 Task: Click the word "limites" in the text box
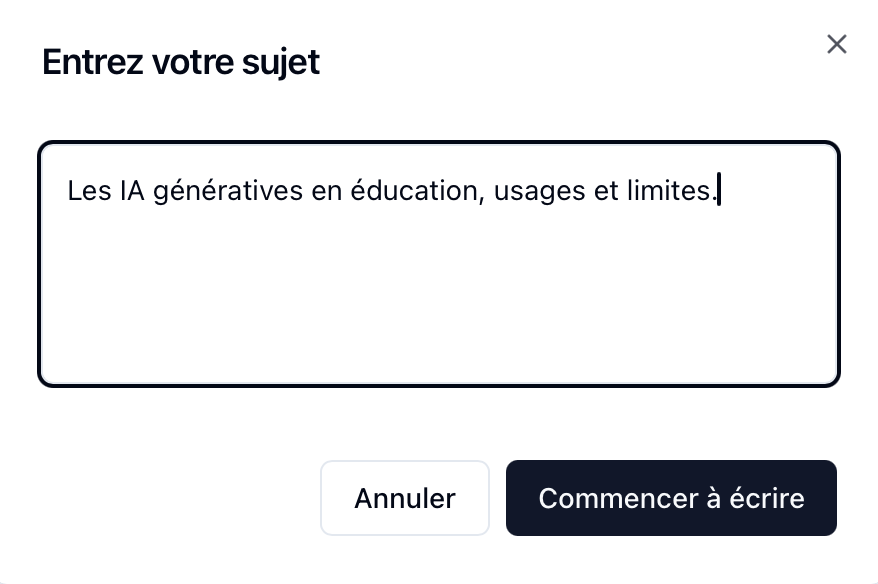coord(675,191)
